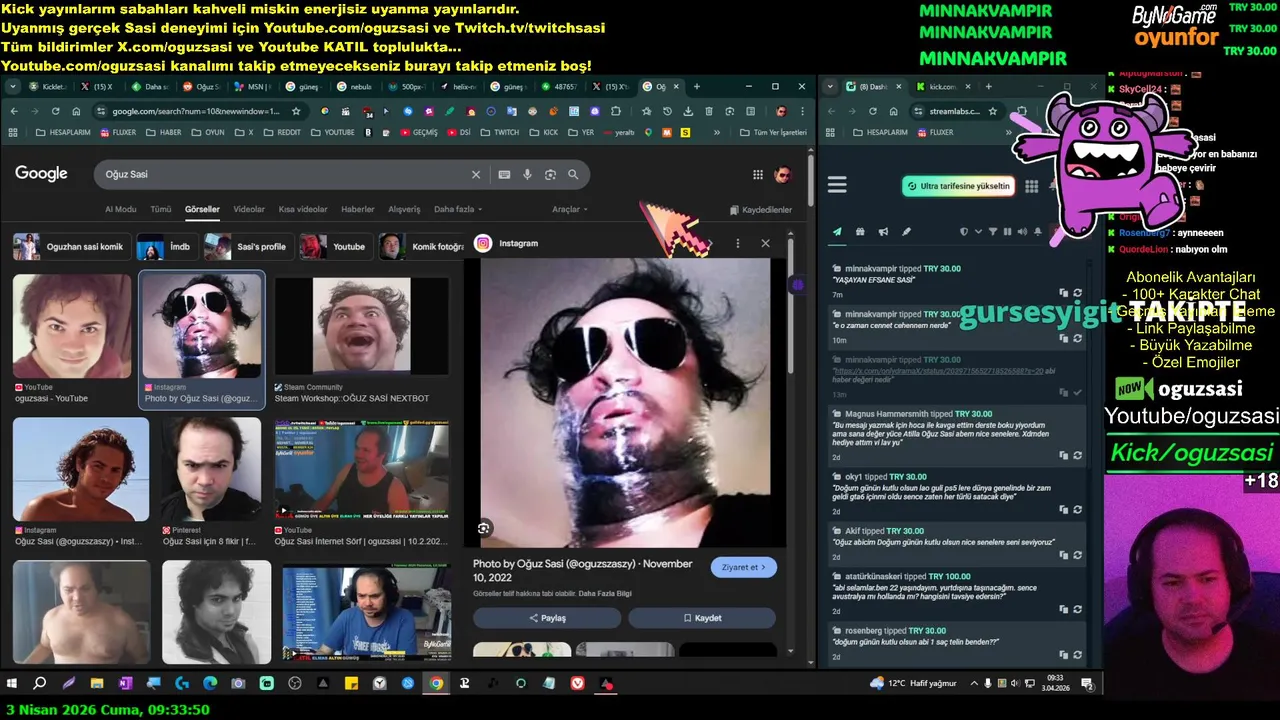Mute Streamlabs alerts with speaker icon

pyautogui.click(x=1023, y=232)
